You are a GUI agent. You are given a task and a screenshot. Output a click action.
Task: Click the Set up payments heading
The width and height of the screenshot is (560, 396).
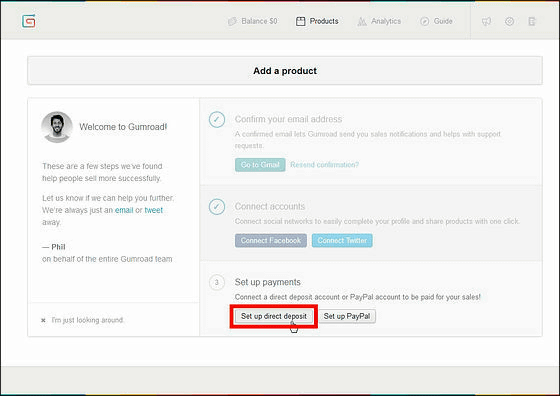pyautogui.click(x=268, y=282)
